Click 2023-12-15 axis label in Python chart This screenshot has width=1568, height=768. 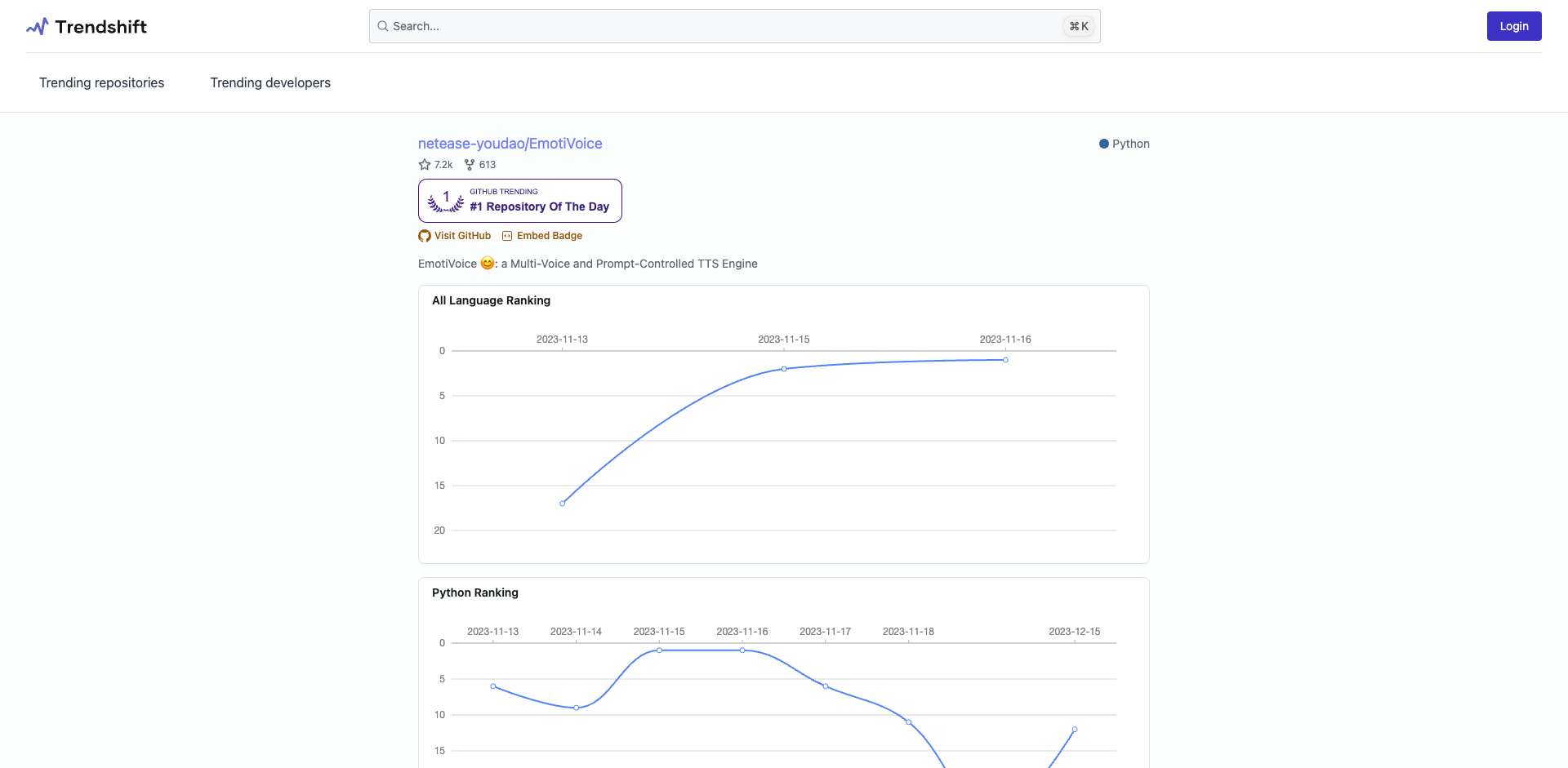click(x=1075, y=632)
